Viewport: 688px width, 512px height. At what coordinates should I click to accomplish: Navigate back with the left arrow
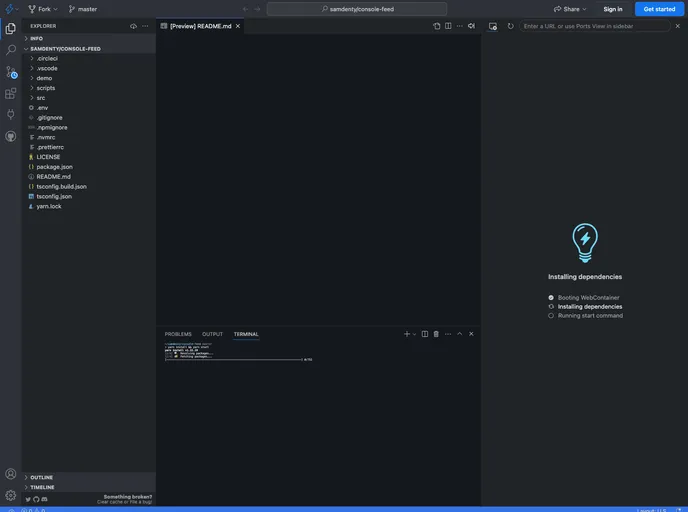click(x=245, y=9)
